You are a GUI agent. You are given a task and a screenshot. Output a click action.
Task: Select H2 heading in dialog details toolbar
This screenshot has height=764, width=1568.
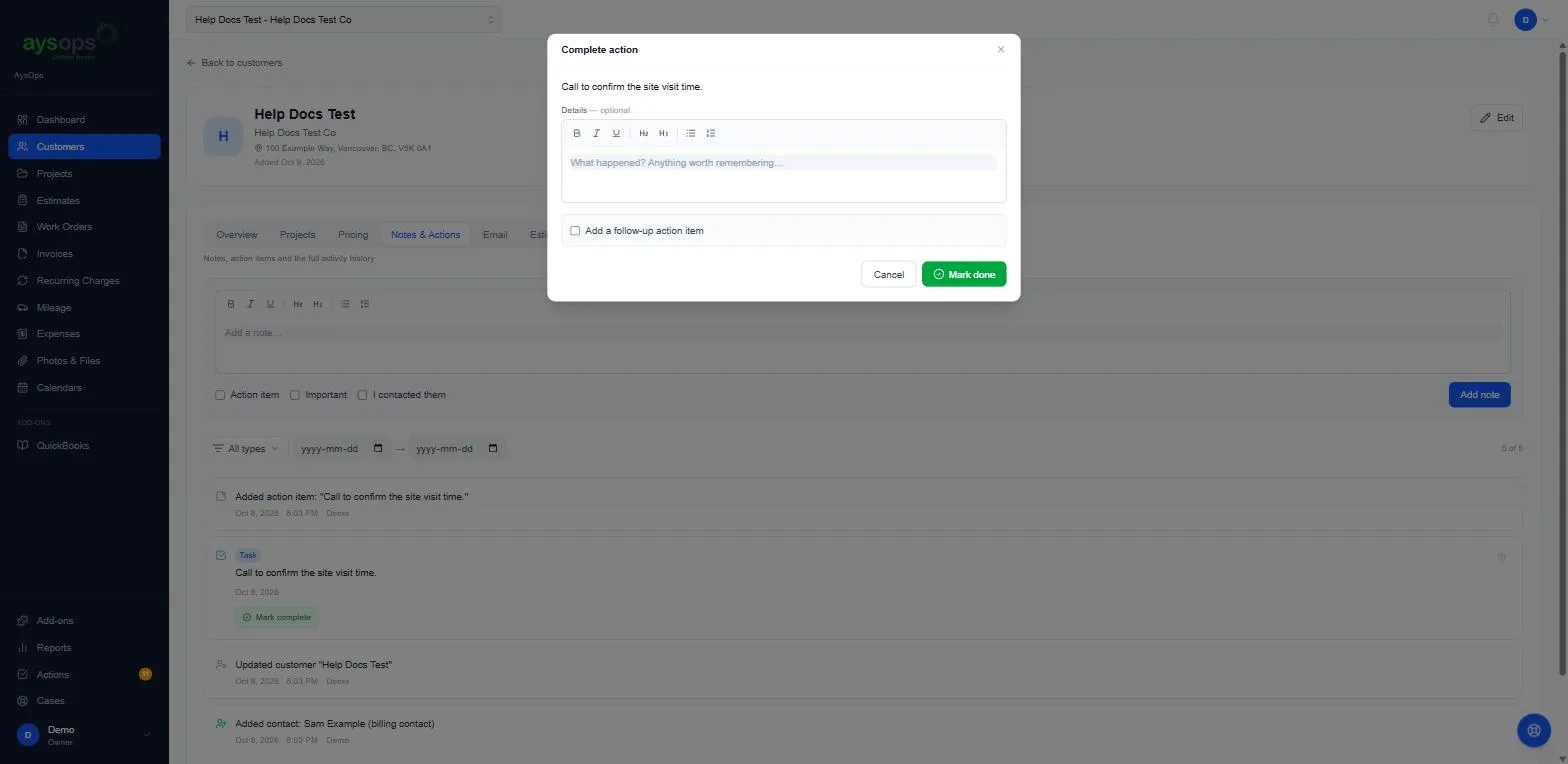643,133
